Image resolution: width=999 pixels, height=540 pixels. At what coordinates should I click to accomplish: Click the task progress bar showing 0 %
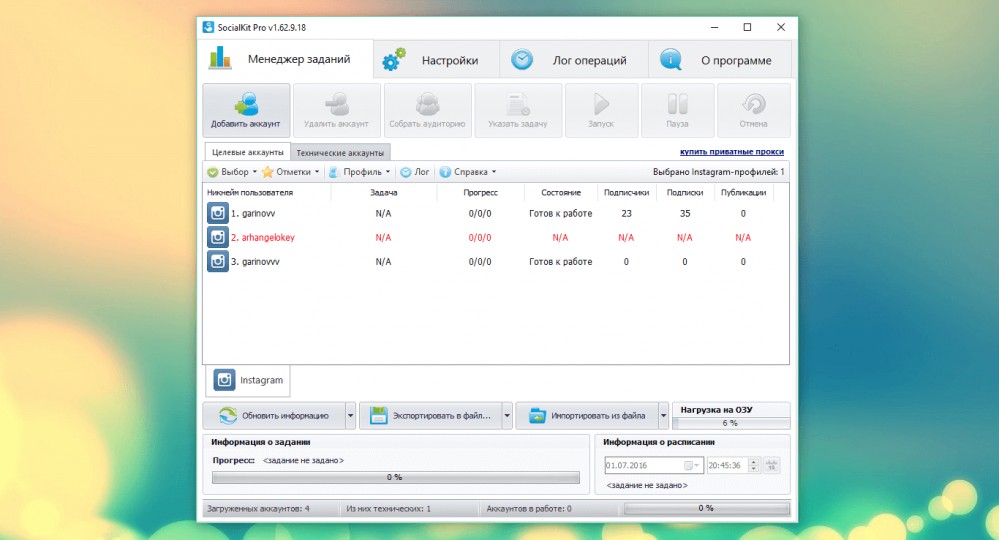point(396,477)
